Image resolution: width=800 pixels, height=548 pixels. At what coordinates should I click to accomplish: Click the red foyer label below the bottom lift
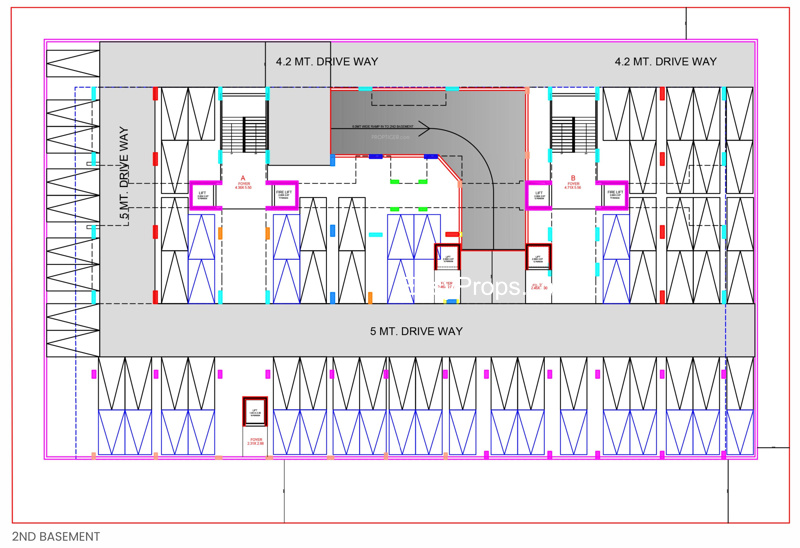pos(255,440)
